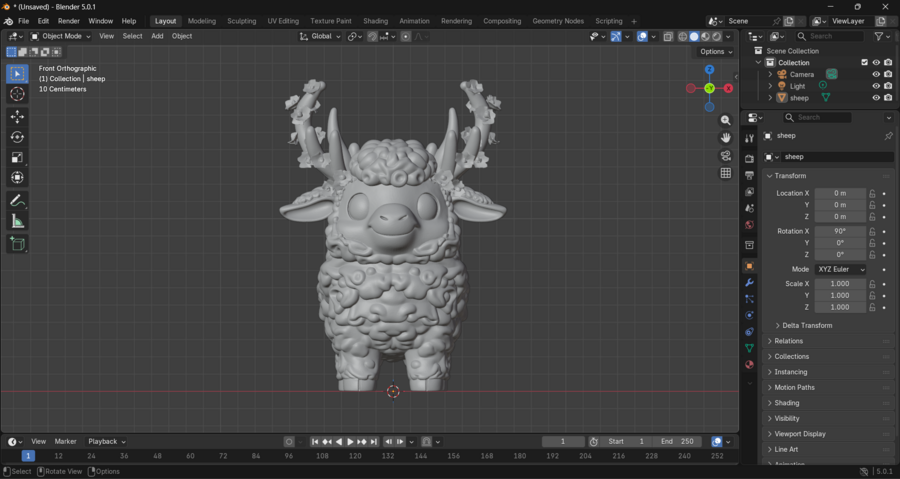The image size is (900, 479).
Task: Activate the Rotate tool
Action: [x=17, y=137]
